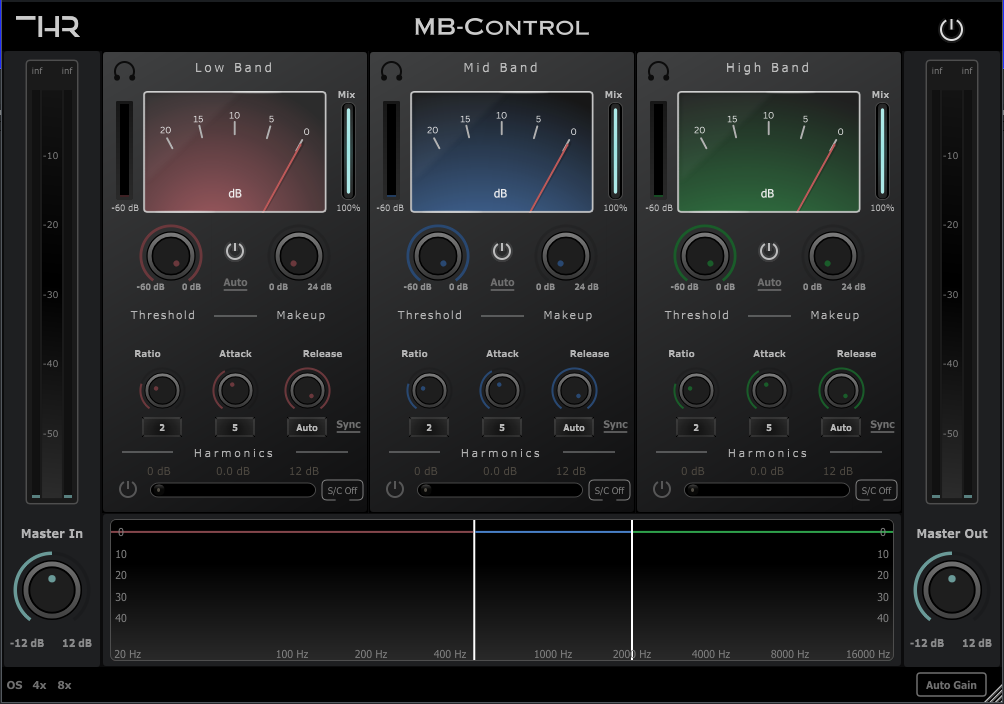
Task: Toggle the High Band compressor power icon
Action: pos(769,251)
